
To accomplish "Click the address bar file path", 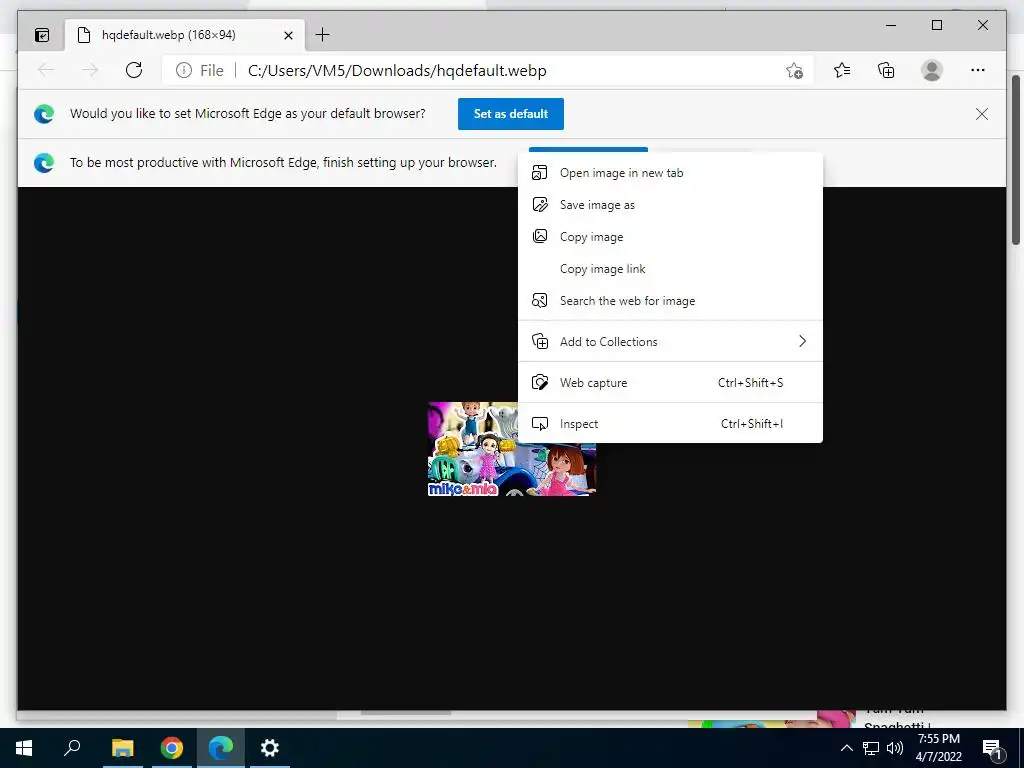I will pos(397,71).
